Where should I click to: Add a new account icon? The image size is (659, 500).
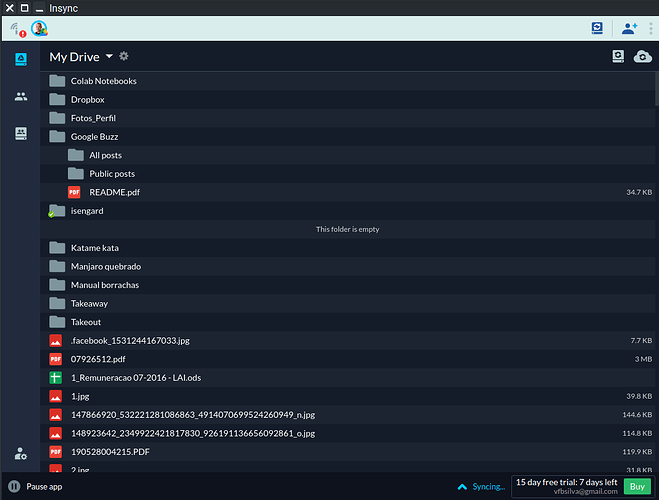(x=629, y=28)
